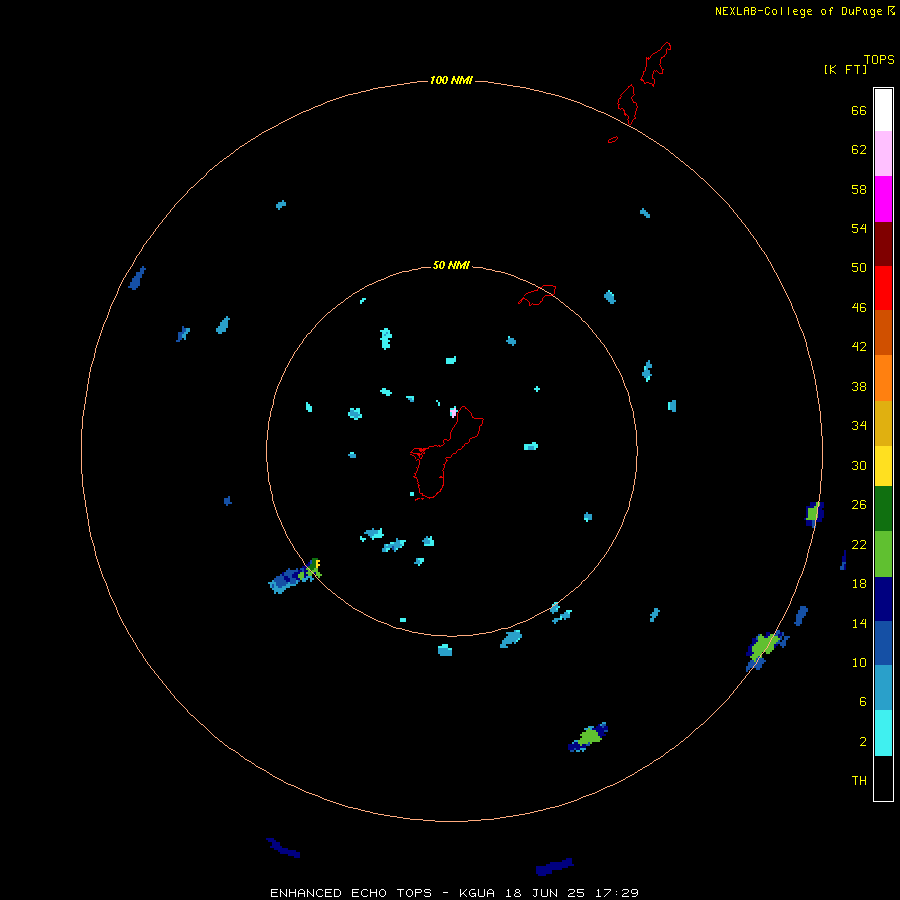Viewport: 900px width, 900px height.
Task: Click the 'ENHANCED ECHO TOPS' caption text
Action: click(351, 893)
